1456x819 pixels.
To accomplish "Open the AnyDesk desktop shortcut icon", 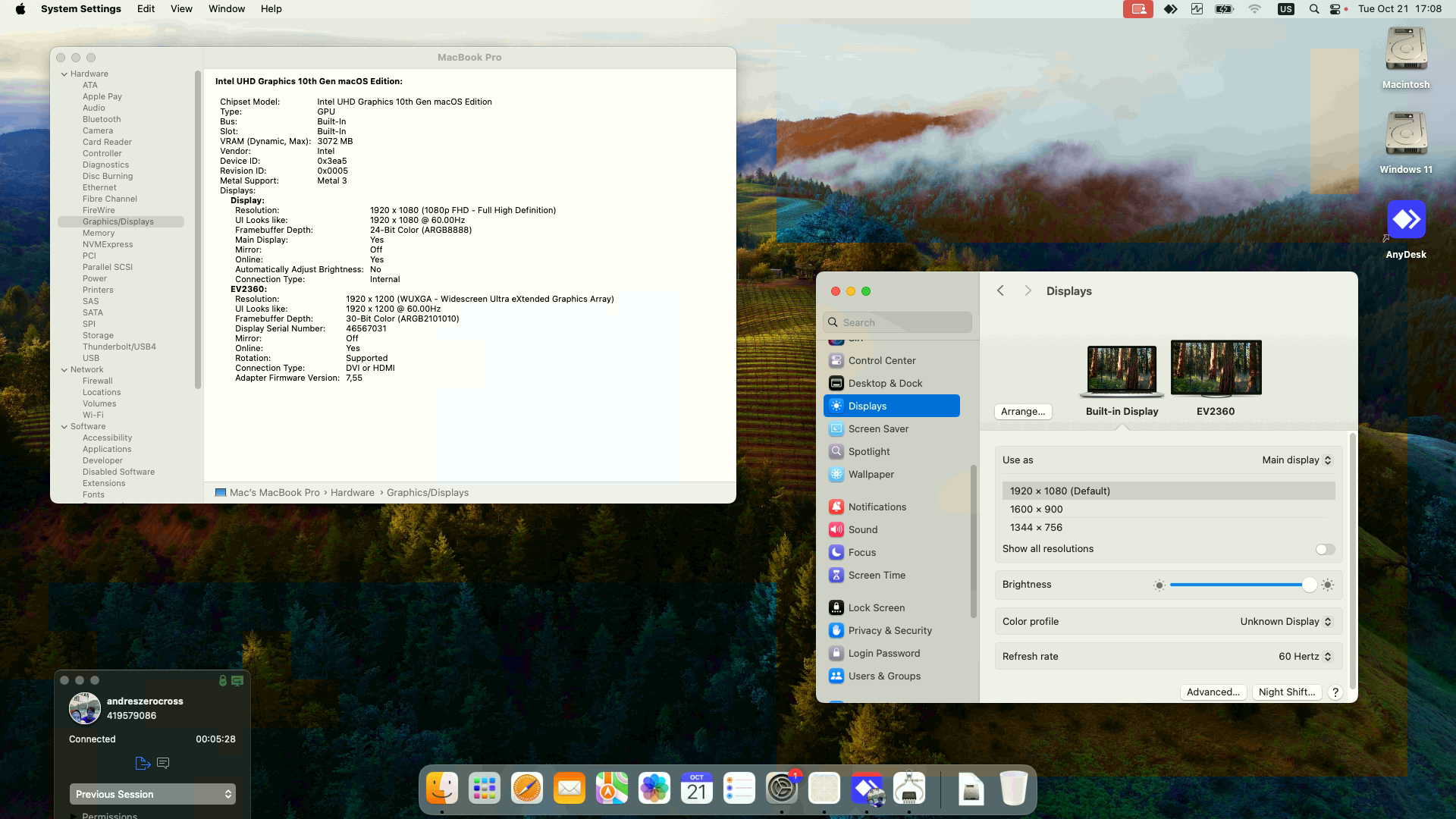I will pos(1406,220).
